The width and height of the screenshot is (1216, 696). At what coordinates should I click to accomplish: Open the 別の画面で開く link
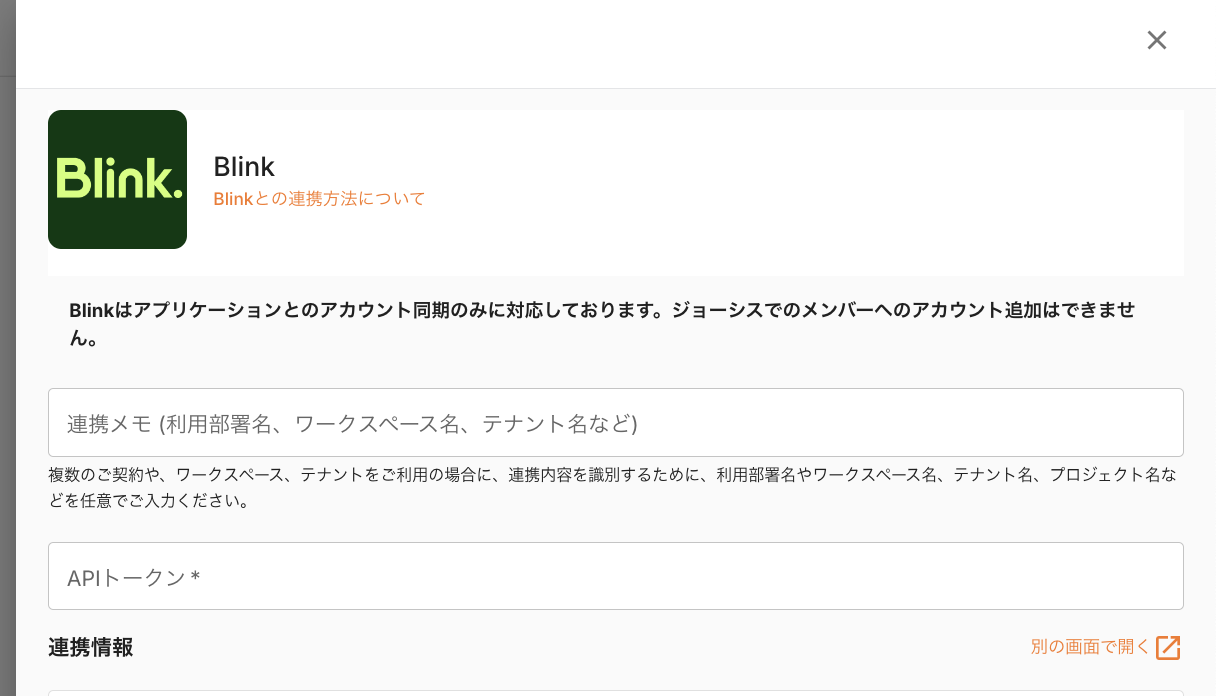click(x=1090, y=647)
